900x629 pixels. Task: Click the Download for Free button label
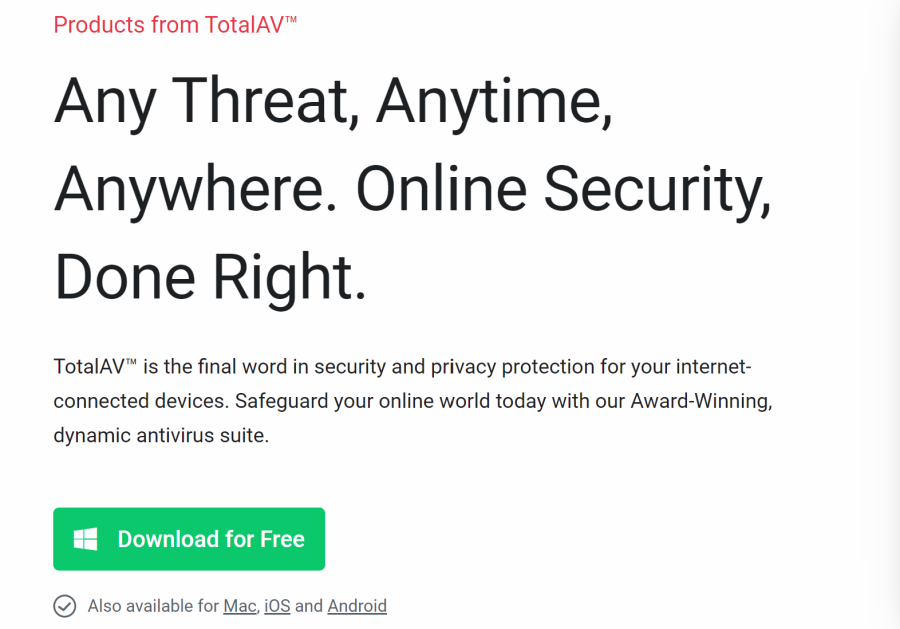pos(211,539)
